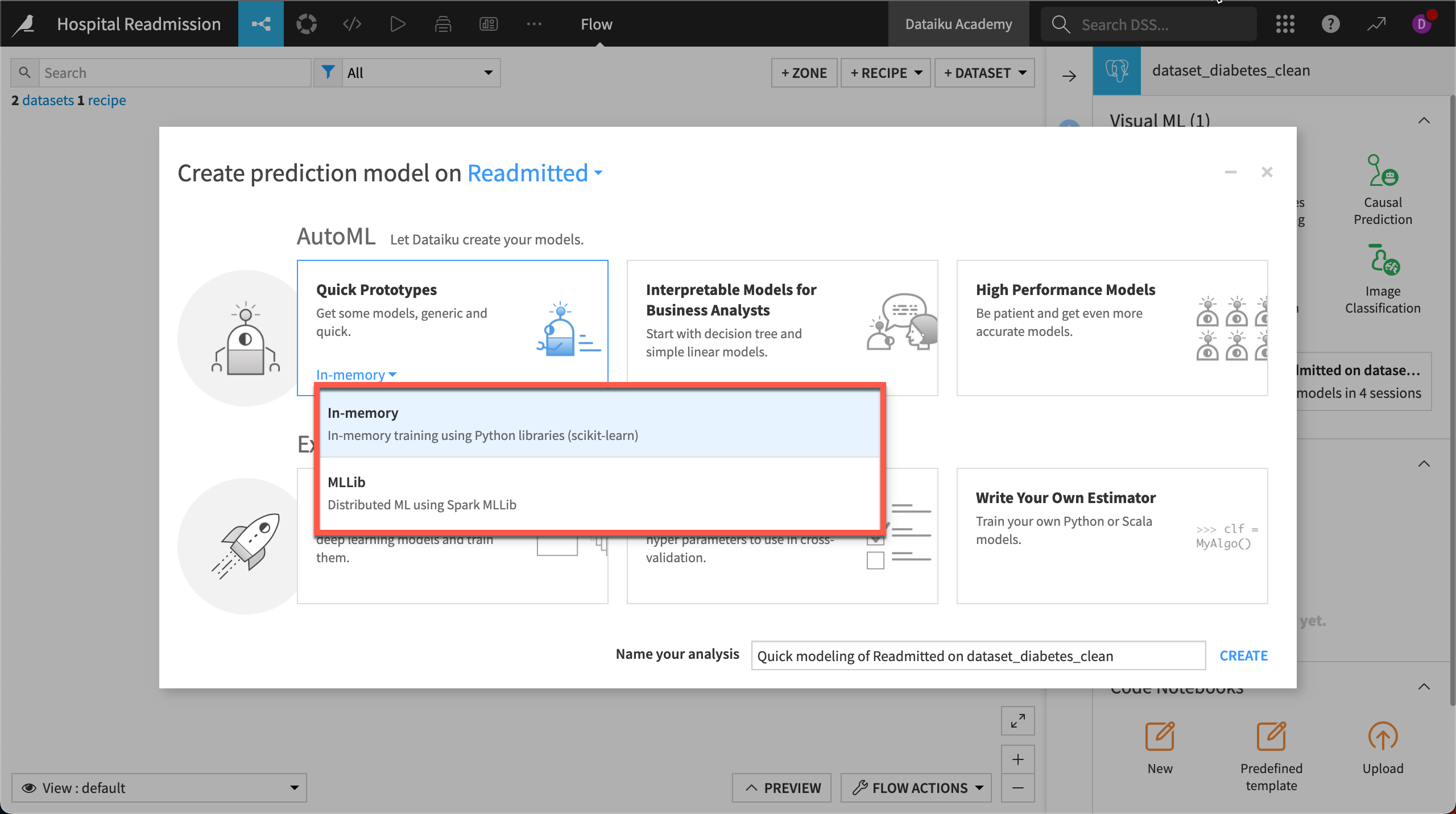Viewport: 1456px width, 814px height.
Task: Select the Share/collaboration icon
Action: (262, 22)
